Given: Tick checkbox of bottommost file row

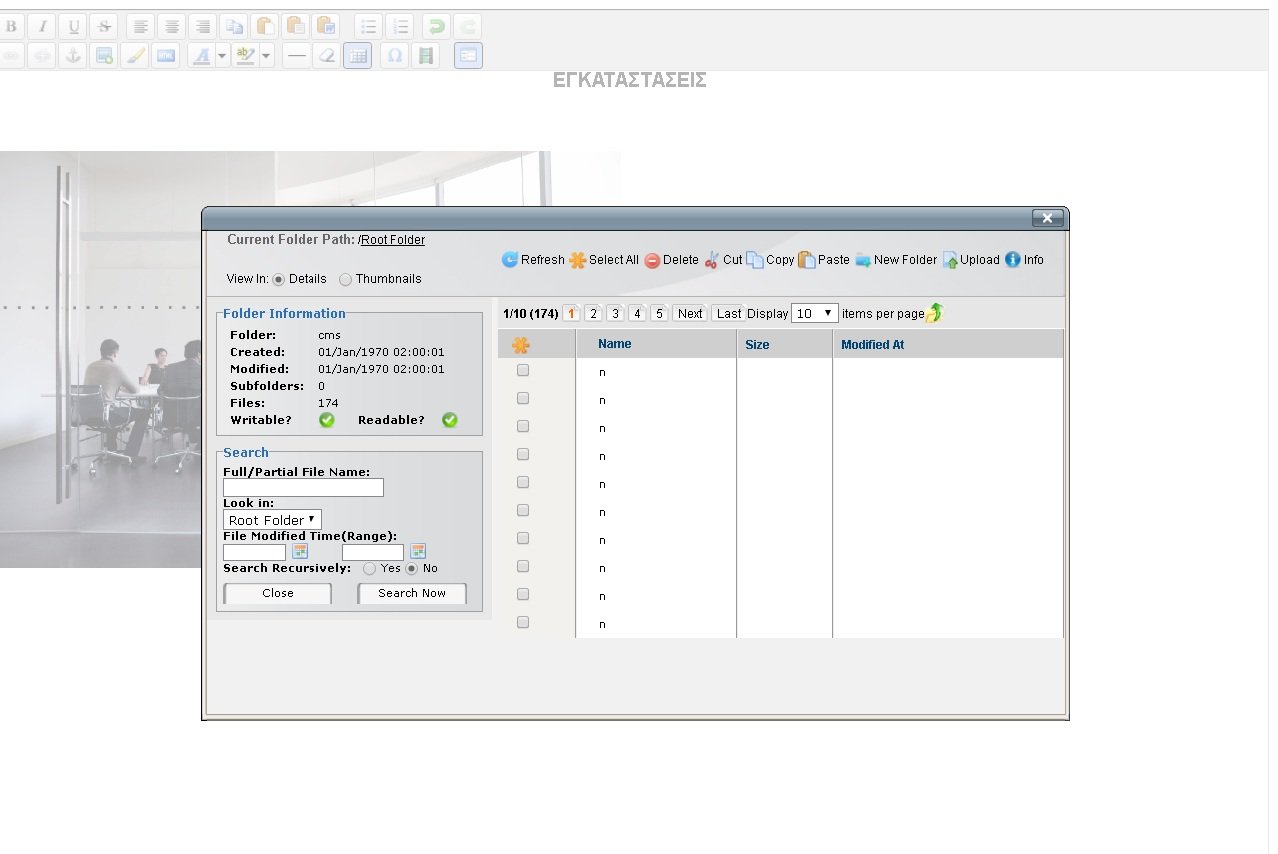Looking at the screenshot, I should (x=523, y=623).
